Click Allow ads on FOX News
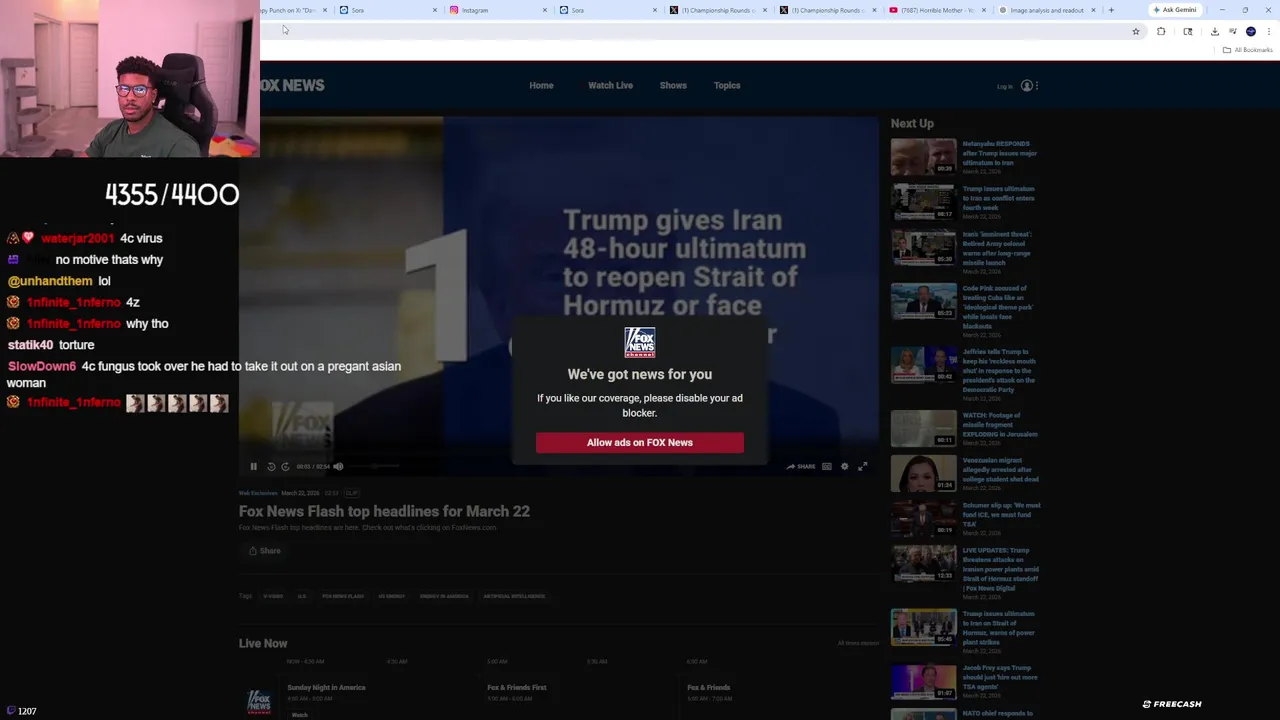This screenshot has width=1280, height=720. click(x=640, y=442)
